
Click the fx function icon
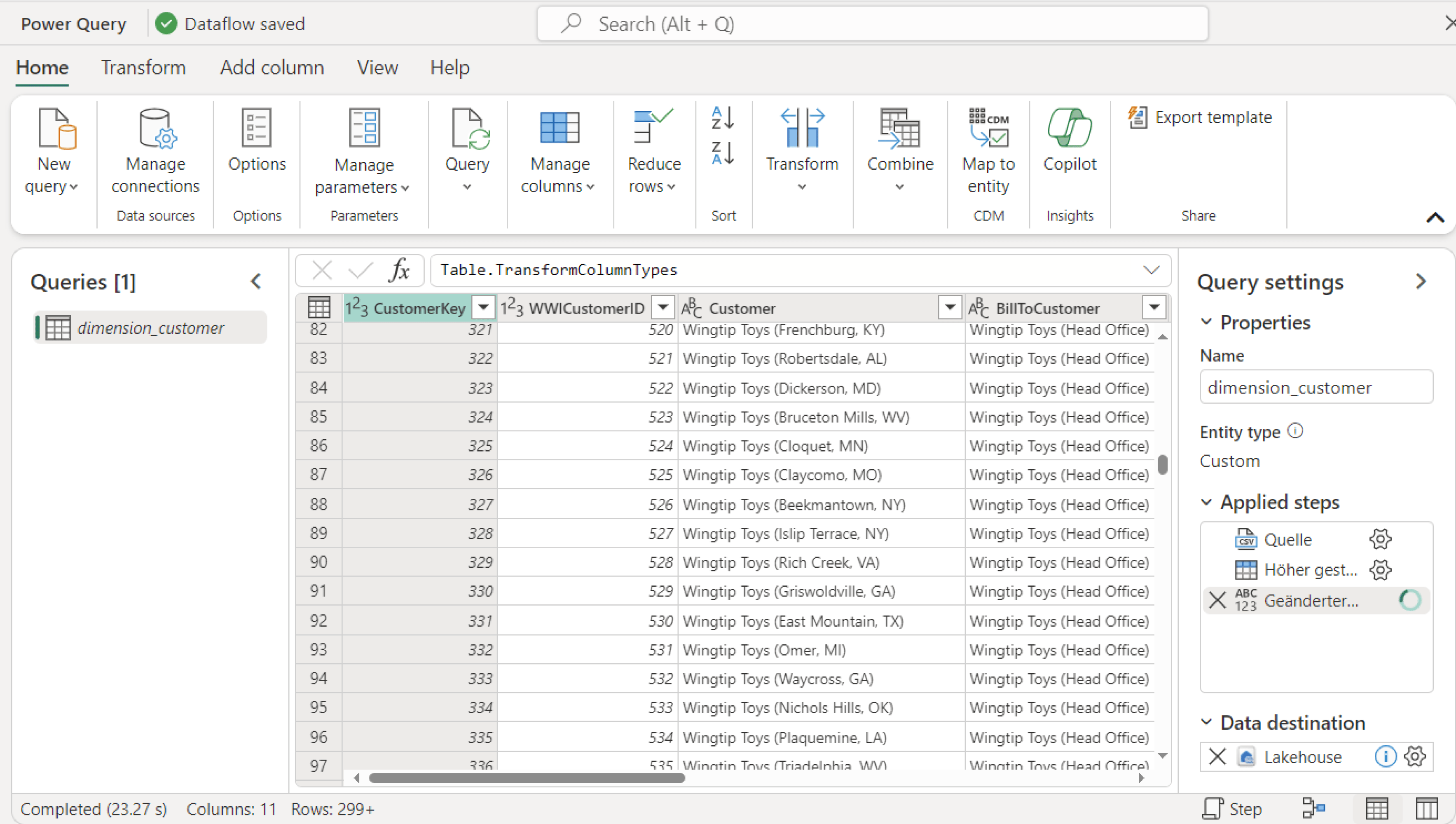tap(400, 270)
